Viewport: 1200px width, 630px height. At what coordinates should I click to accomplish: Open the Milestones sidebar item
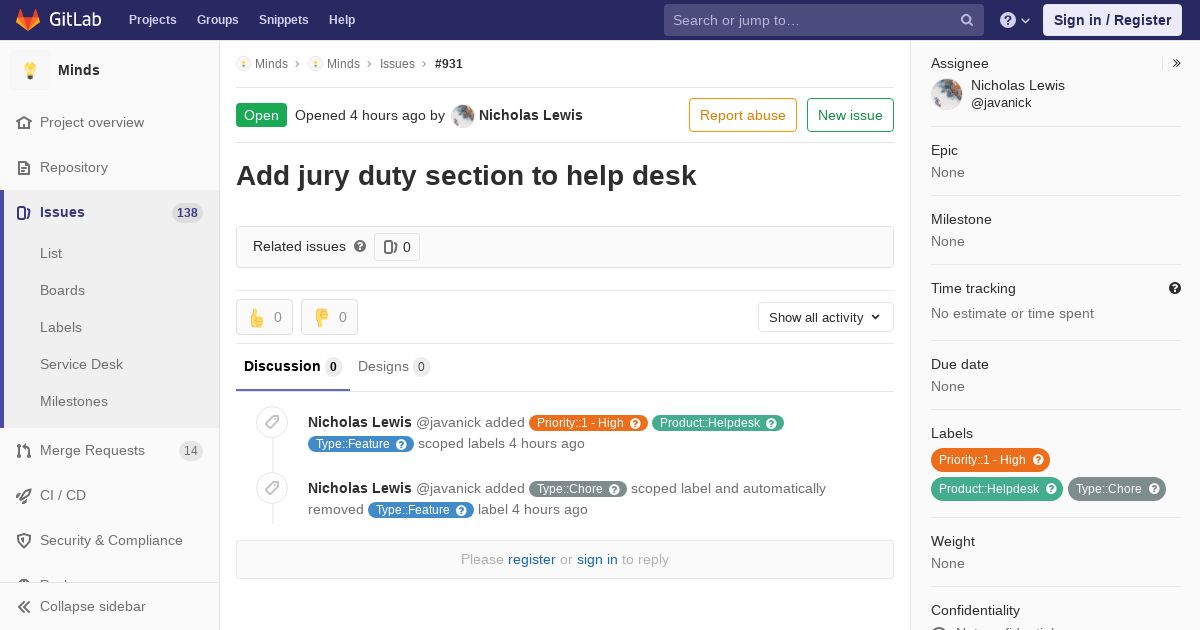click(74, 401)
